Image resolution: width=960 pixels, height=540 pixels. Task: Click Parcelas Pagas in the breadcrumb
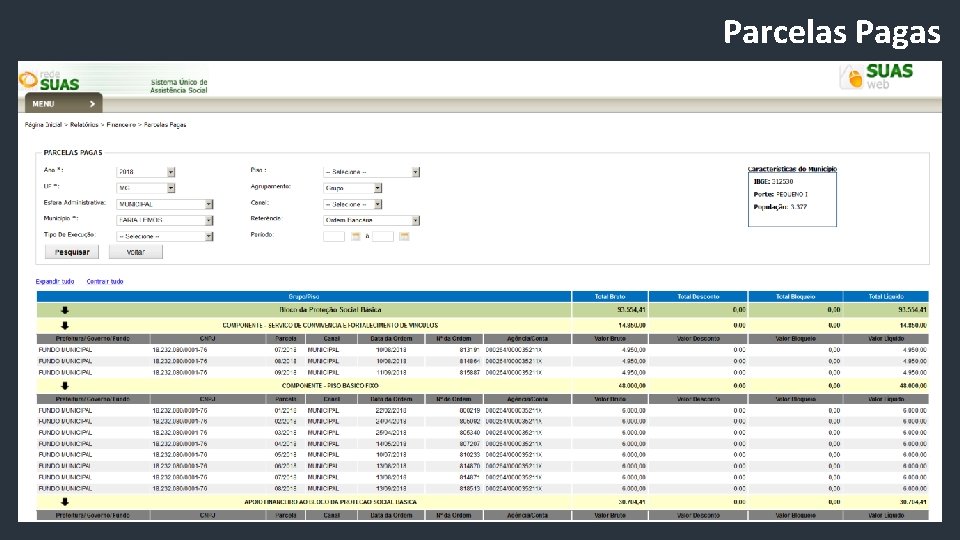pyautogui.click(x=165, y=125)
